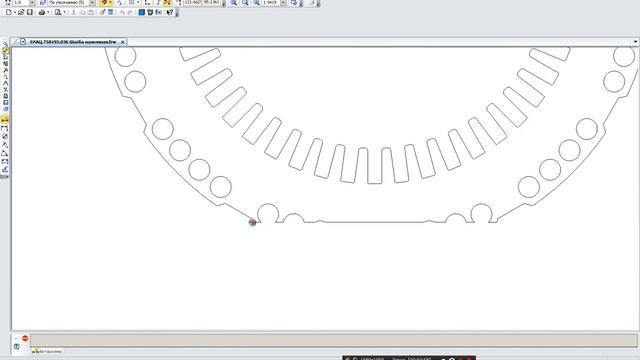Click the gray property bar field
This screenshot has height=360, width=640.
tap(333, 340)
